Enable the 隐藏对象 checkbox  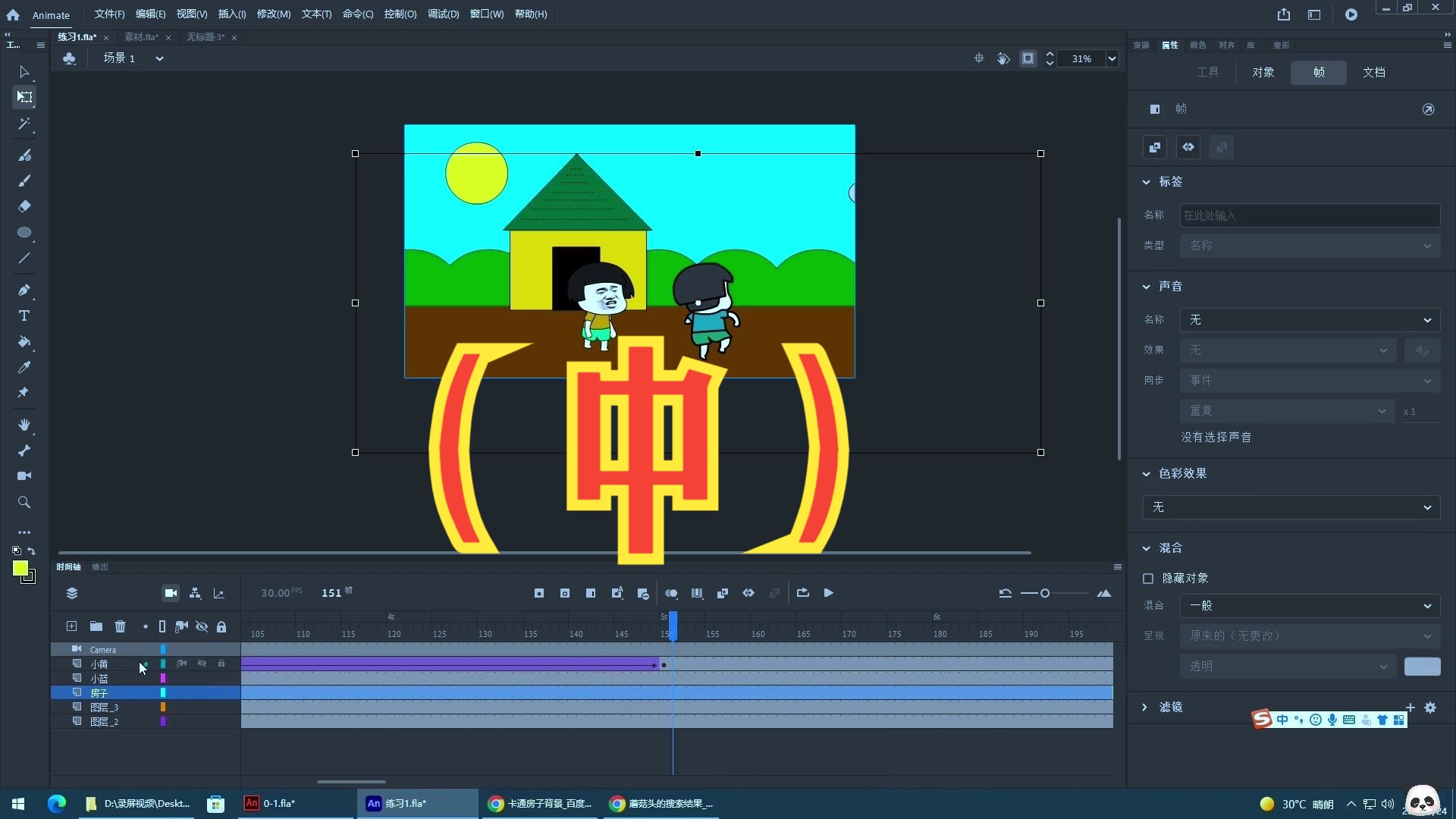pos(1148,579)
